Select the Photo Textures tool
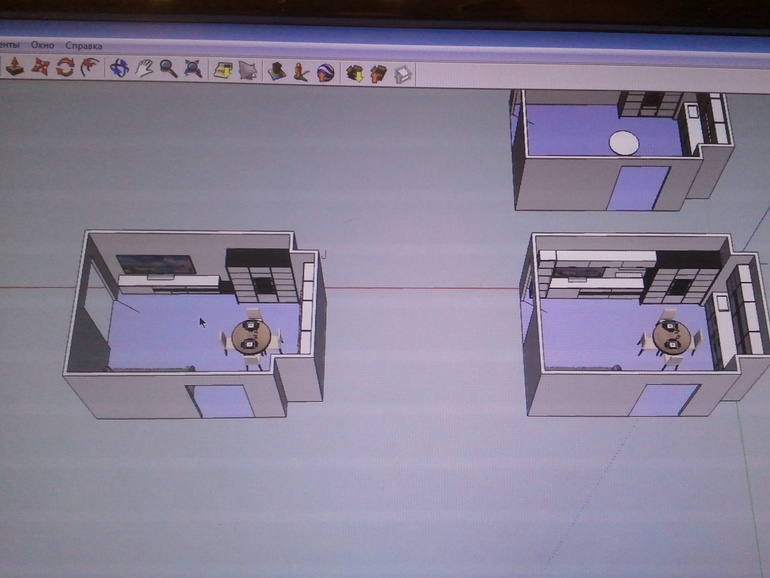The height and width of the screenshot is (578, 770). pos(300,72)
